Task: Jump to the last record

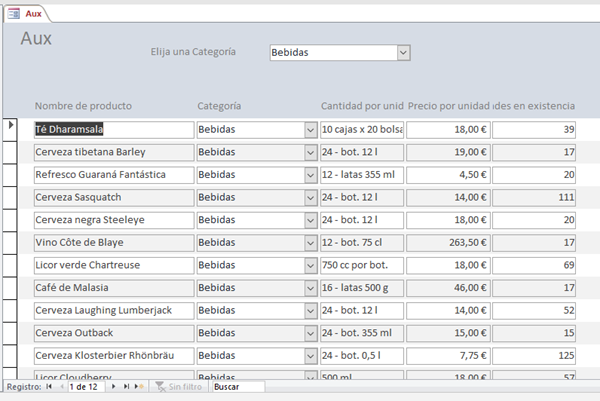Action: tap(126, 386)
